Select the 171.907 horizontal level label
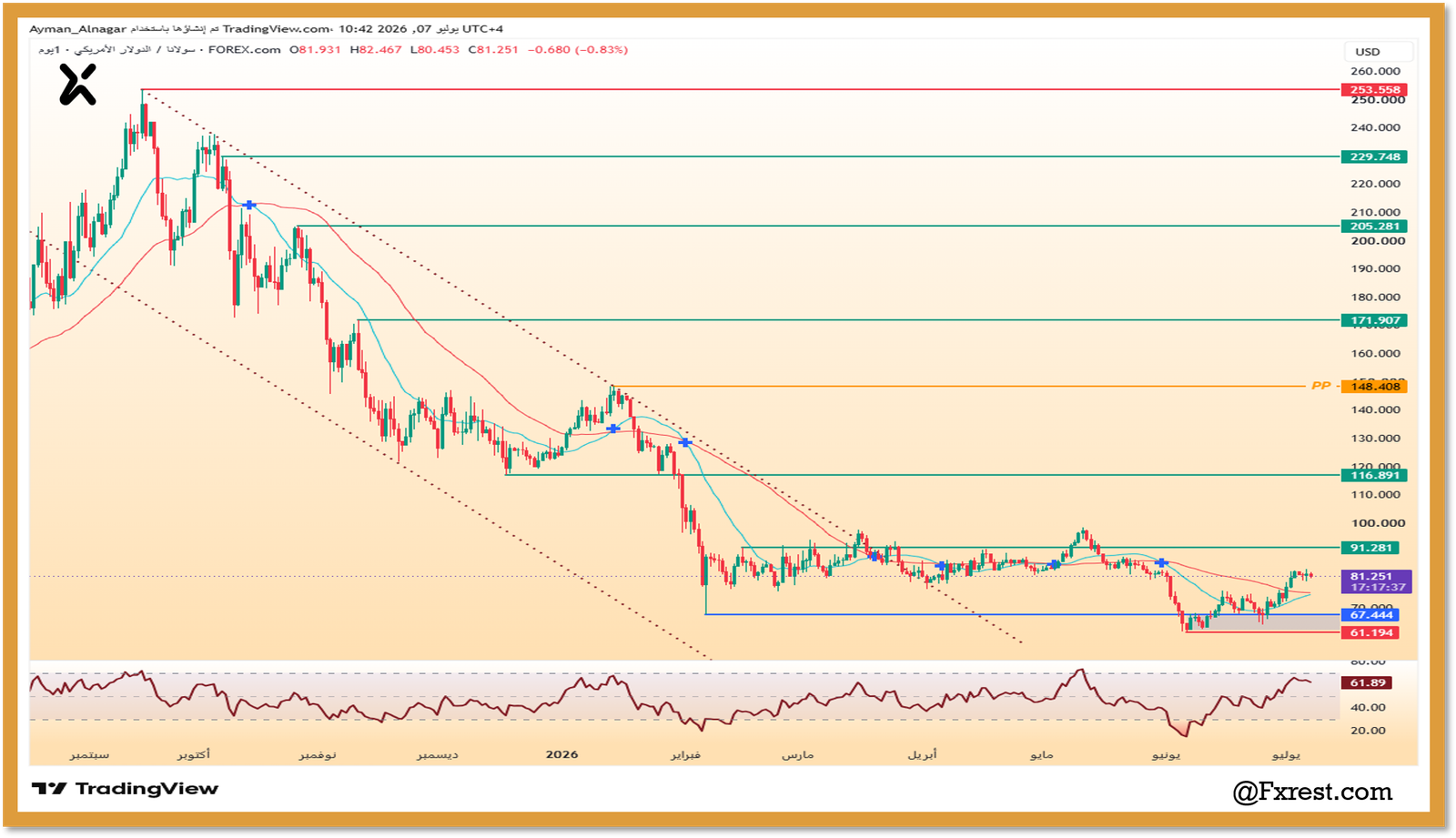Viewport: 1456px width, 838px height. click(1374, 320)
